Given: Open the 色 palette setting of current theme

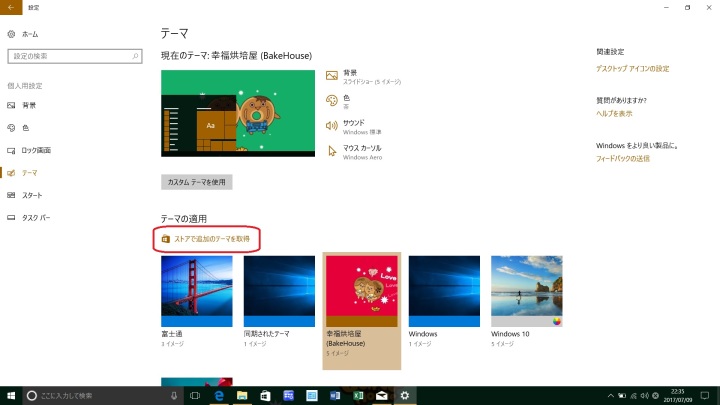Looking at the screenshot, I should [338, 101].
